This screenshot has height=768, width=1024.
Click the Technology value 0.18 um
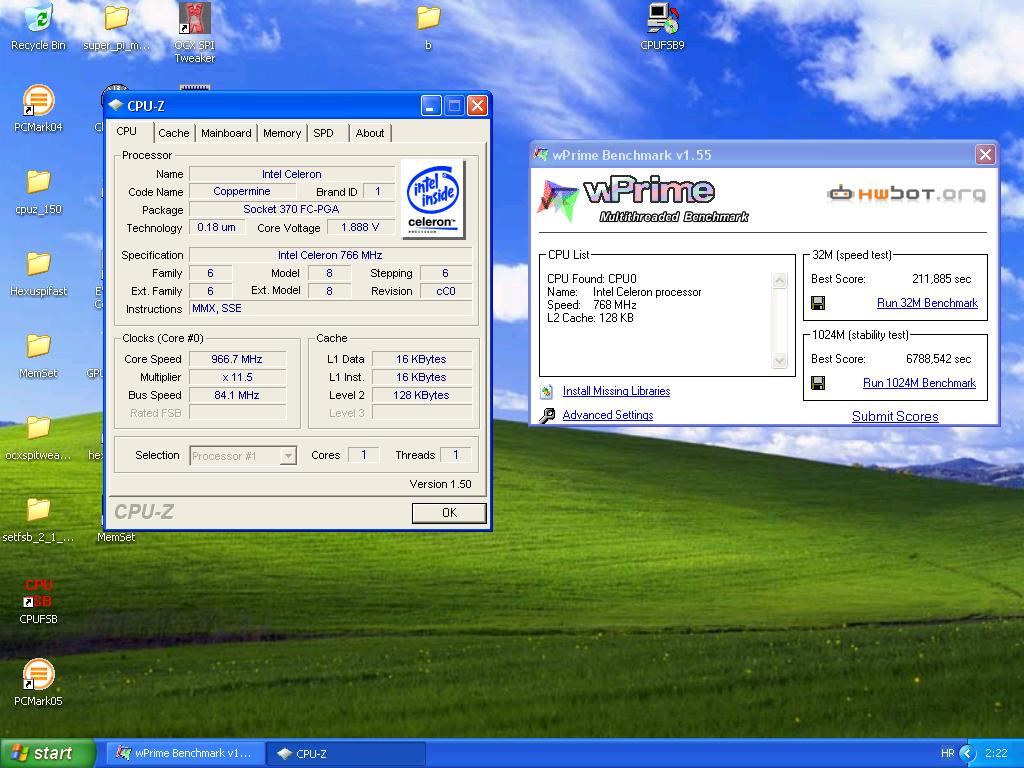(217, 227)
